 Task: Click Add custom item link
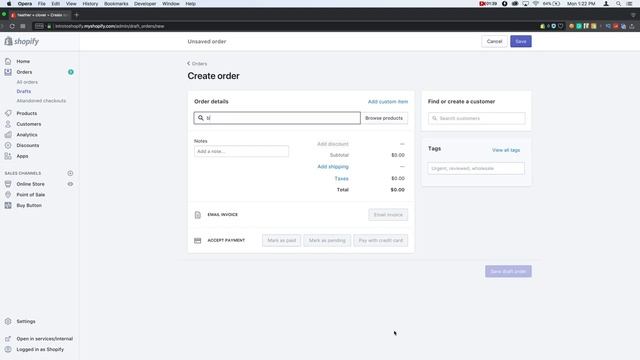pos(388,102)
